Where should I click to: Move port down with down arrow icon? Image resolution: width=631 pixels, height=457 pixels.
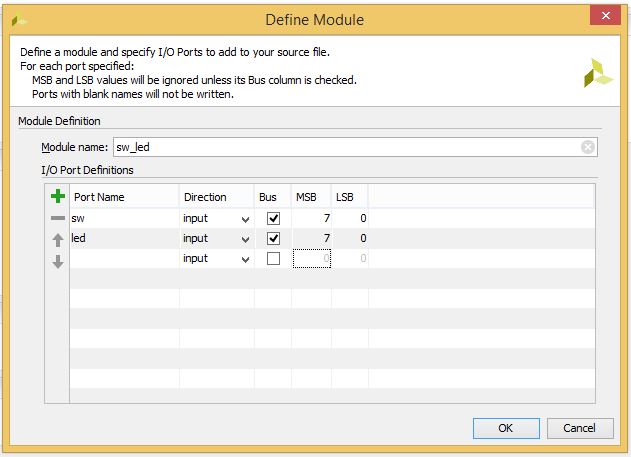click(x=58, y=261)
